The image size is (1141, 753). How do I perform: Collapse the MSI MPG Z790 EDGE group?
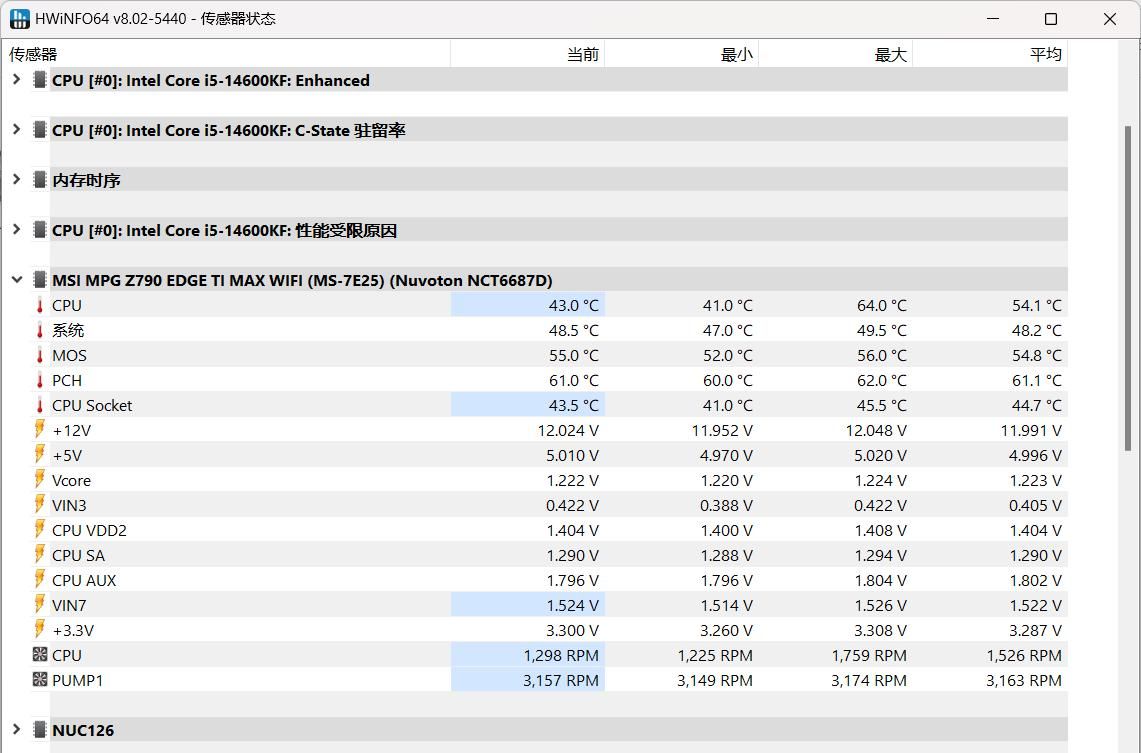pos(17,280)
